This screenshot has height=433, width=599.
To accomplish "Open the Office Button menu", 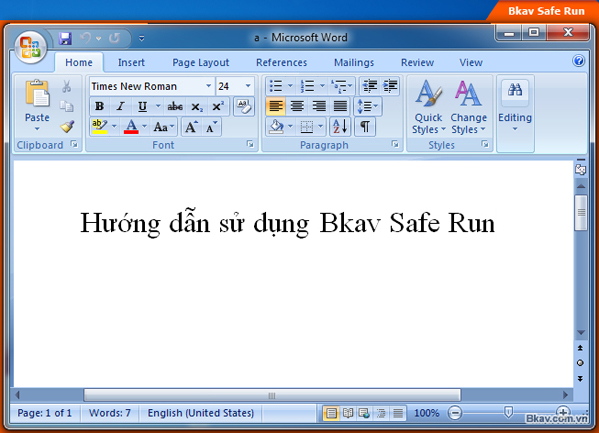I will [30, 48].
